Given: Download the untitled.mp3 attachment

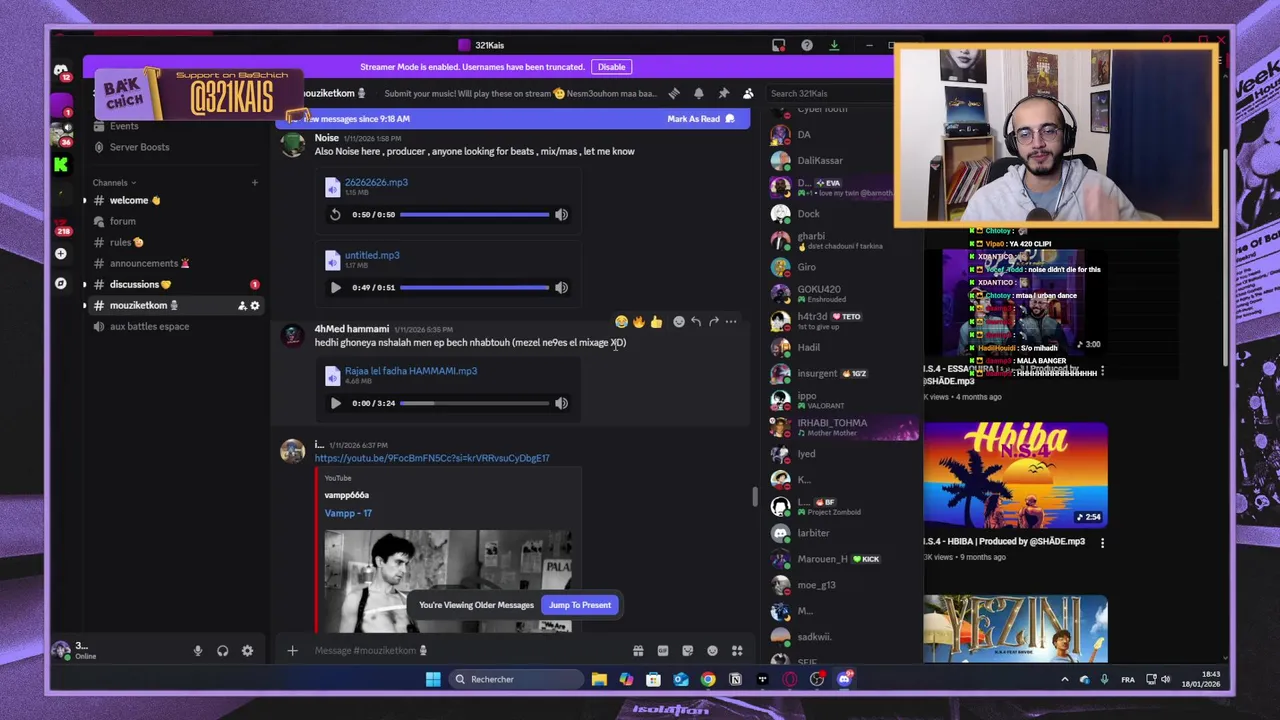Looking at the screenshot, I should pyautogui.click(x=372, y=255).
